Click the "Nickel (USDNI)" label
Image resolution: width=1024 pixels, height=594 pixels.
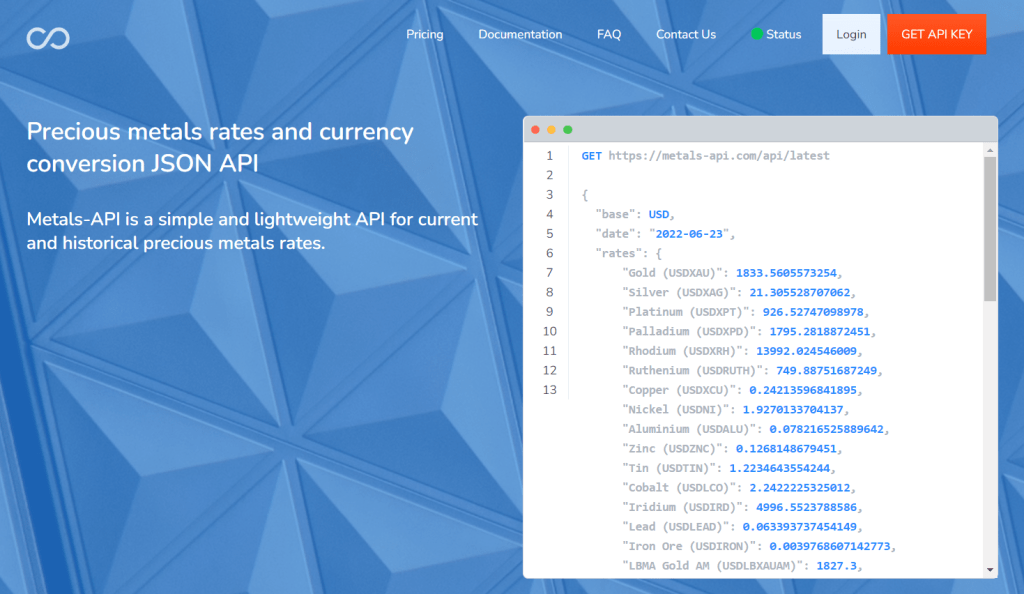(676, 410)
